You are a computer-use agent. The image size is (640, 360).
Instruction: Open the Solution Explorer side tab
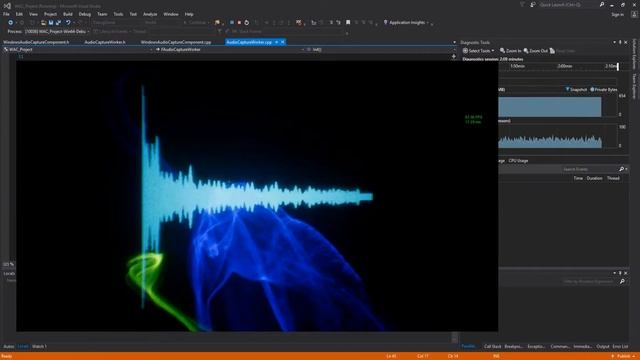(x=634, y=54)
